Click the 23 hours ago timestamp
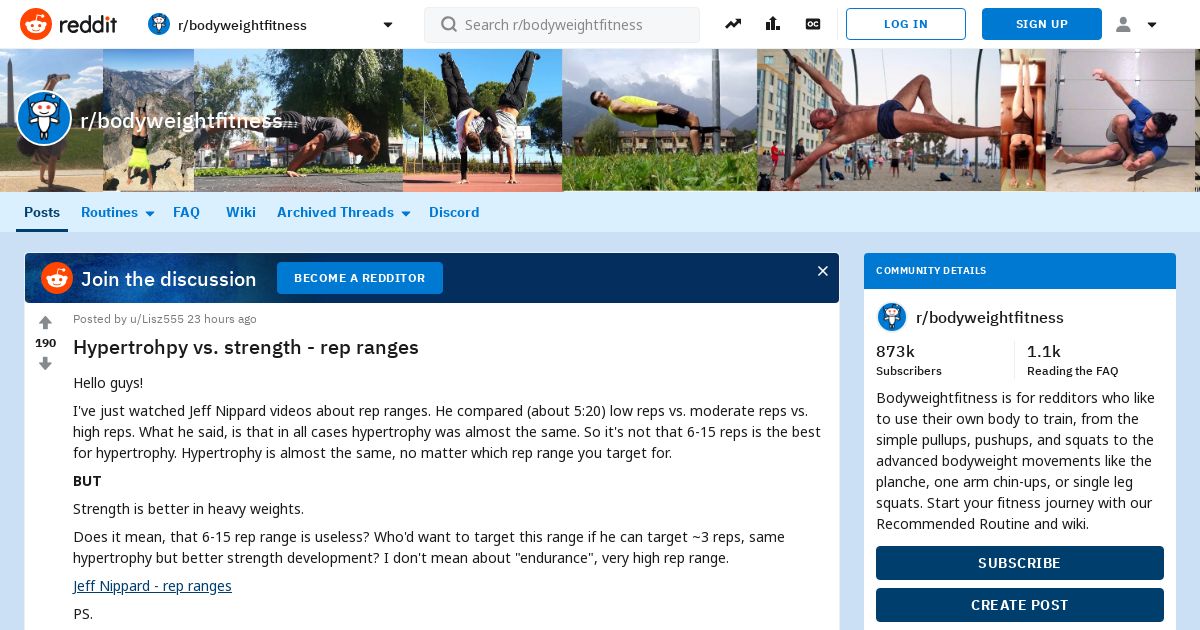 (222, 319)
